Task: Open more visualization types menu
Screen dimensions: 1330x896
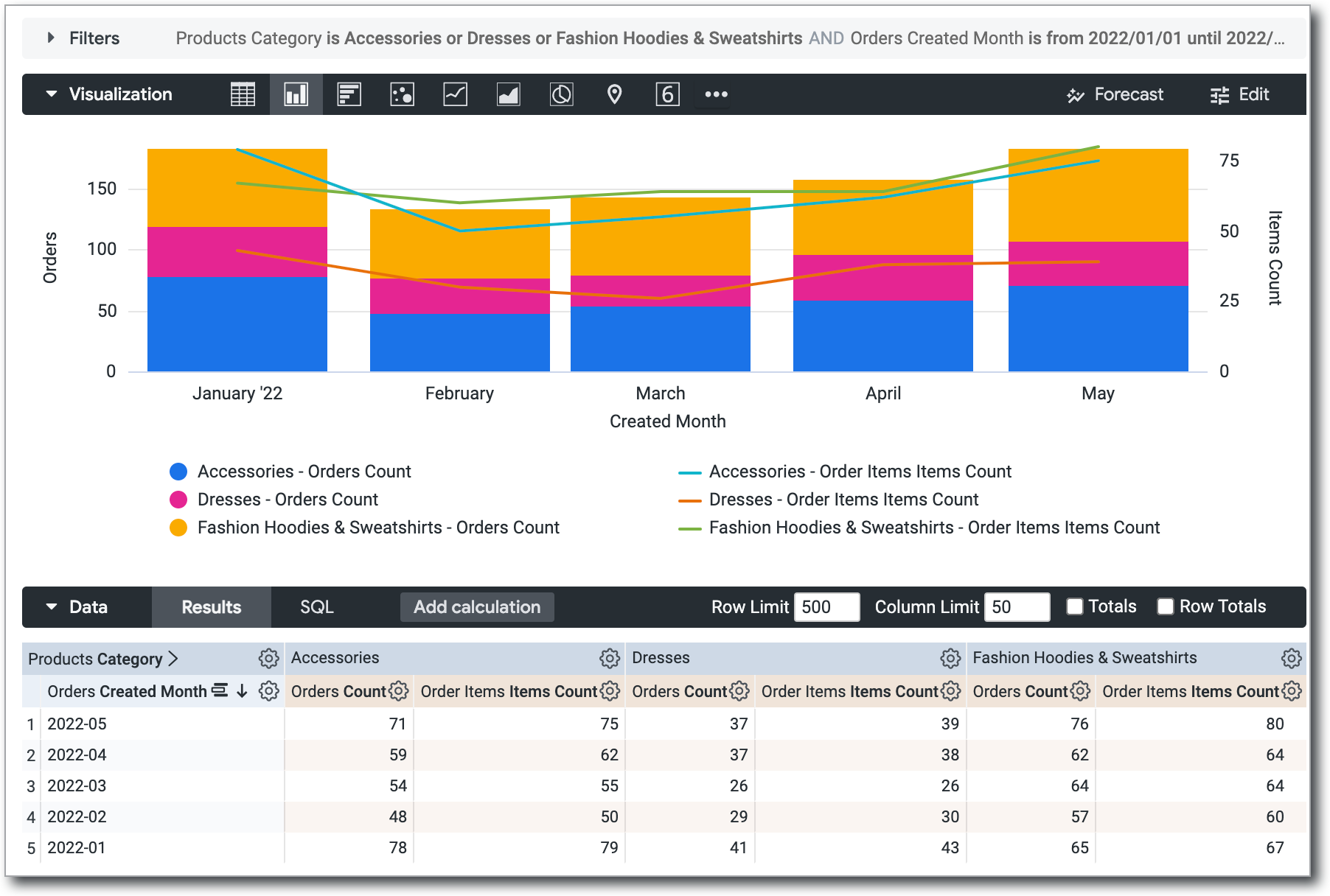Action: pos(716,94)
